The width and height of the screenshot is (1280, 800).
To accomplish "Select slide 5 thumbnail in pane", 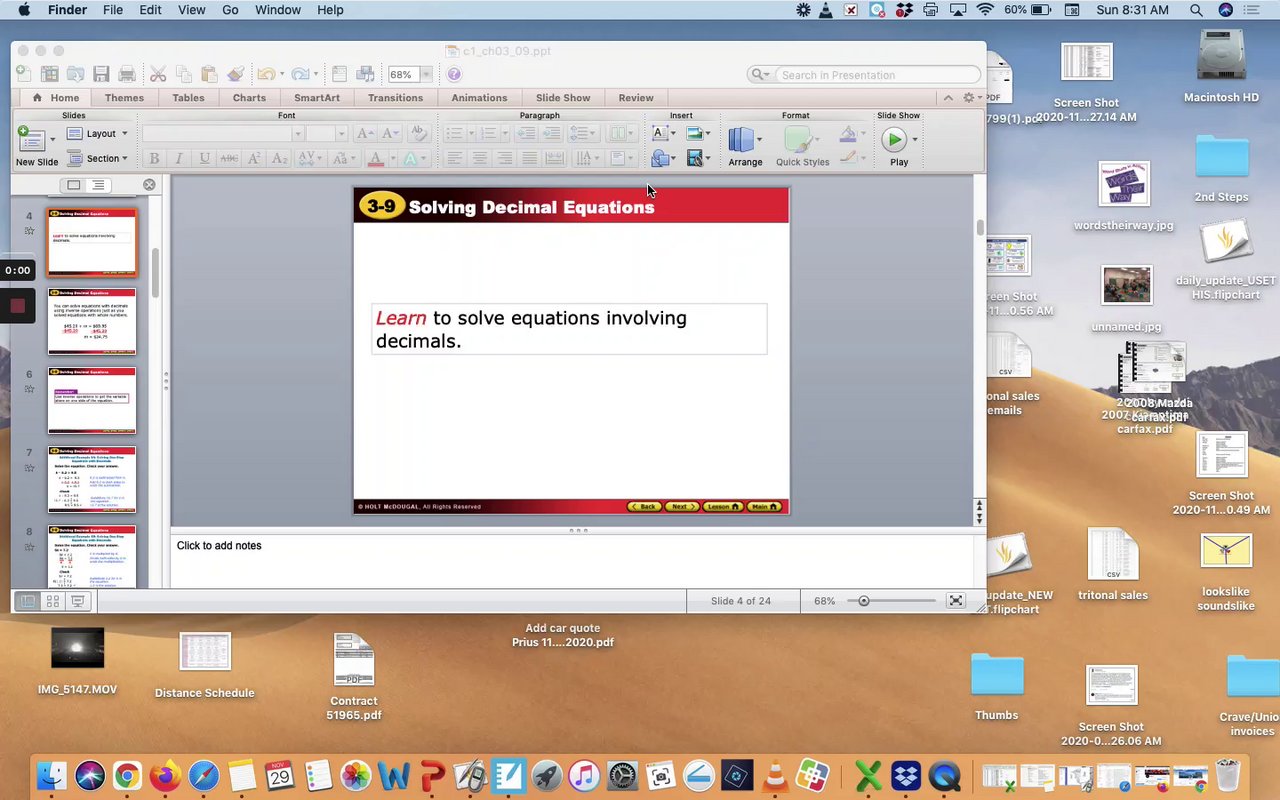I will point(92,321).
